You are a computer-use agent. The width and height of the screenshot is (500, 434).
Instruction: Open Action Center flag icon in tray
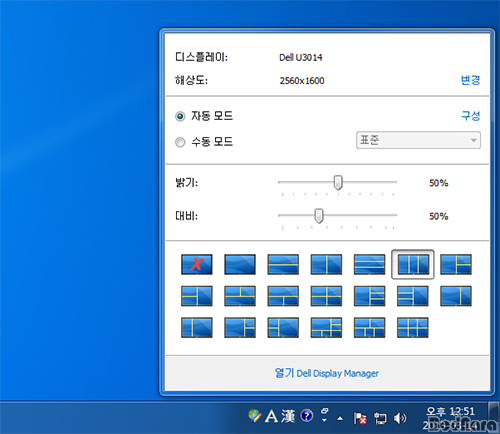[360, 418]
